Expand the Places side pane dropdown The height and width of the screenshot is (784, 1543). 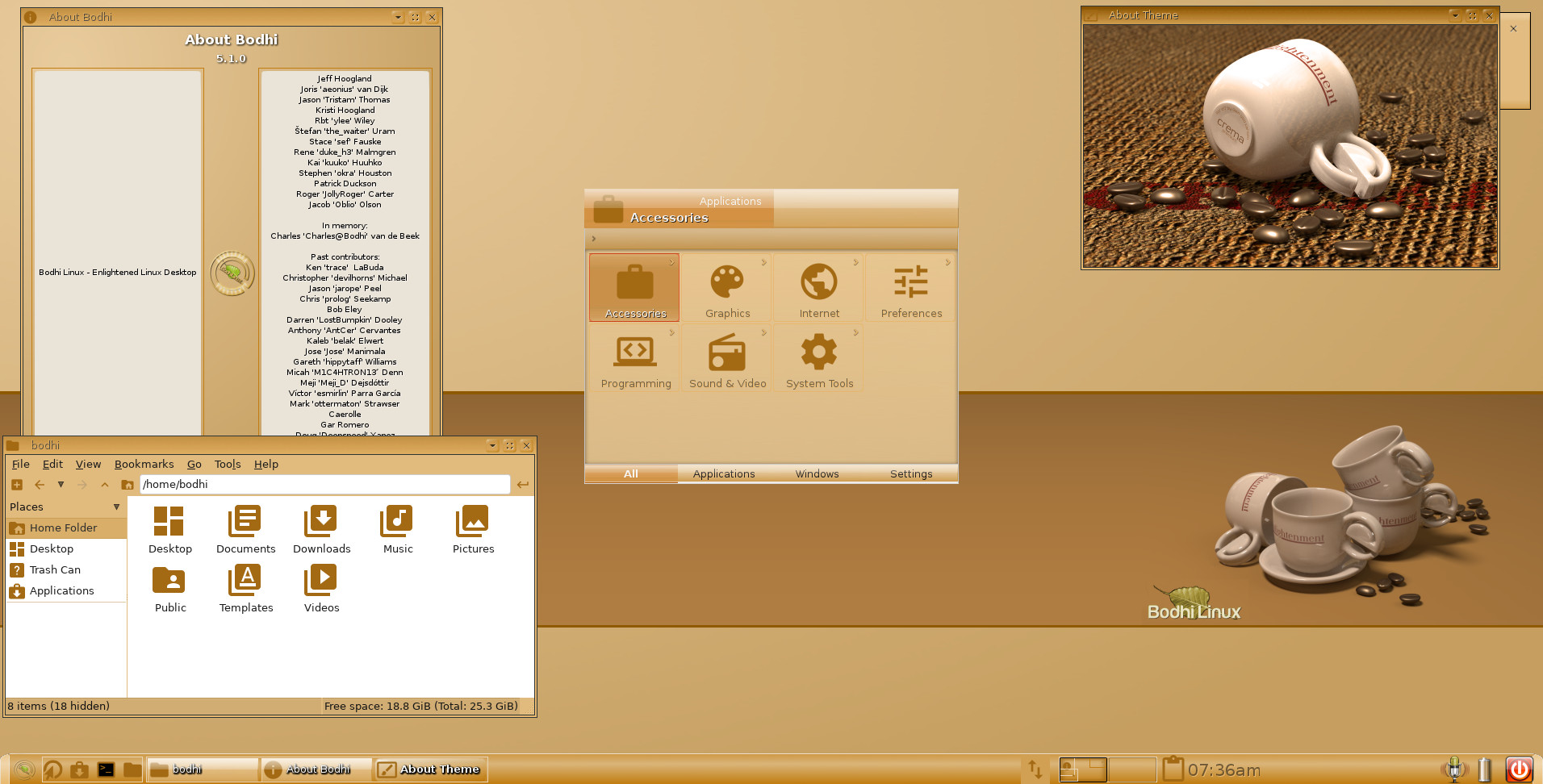point(116,507)
